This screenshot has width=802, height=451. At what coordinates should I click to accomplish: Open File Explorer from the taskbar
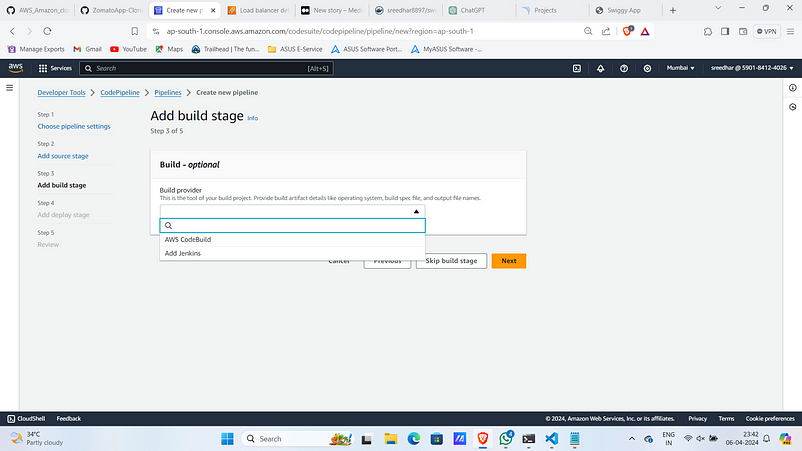(x=391, y=439)
